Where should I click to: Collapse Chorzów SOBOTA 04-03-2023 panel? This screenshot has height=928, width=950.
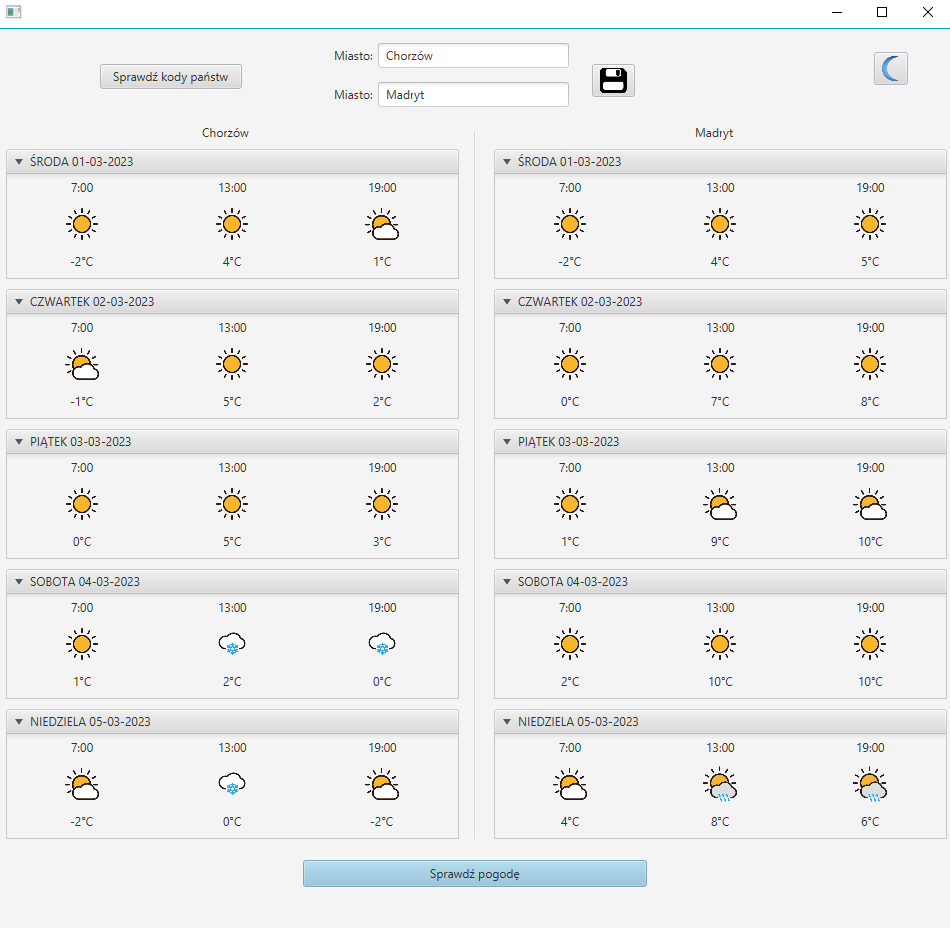(x=19, y=582)
